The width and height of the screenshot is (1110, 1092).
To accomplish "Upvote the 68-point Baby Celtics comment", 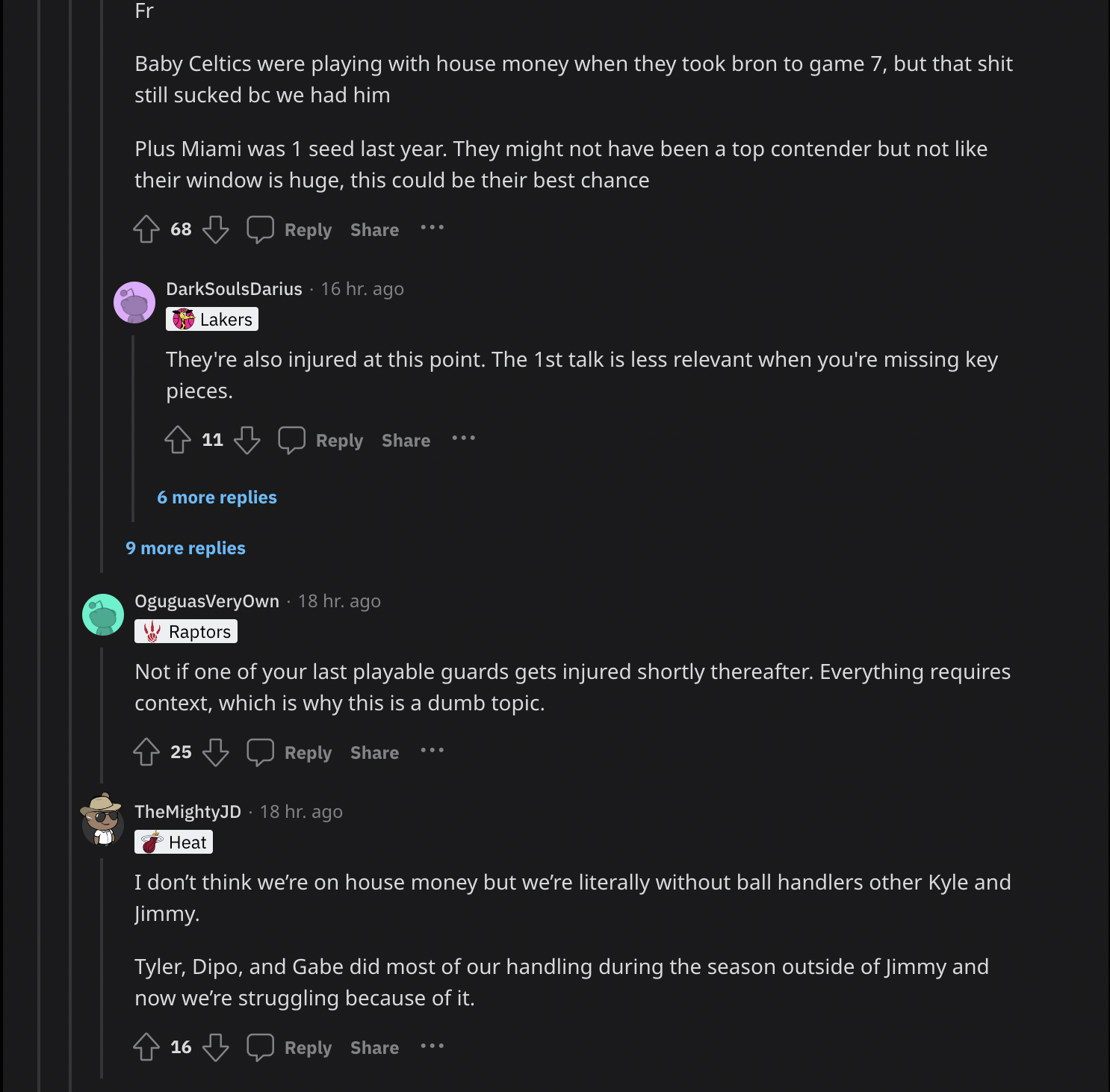I will [x=146, y=229].
